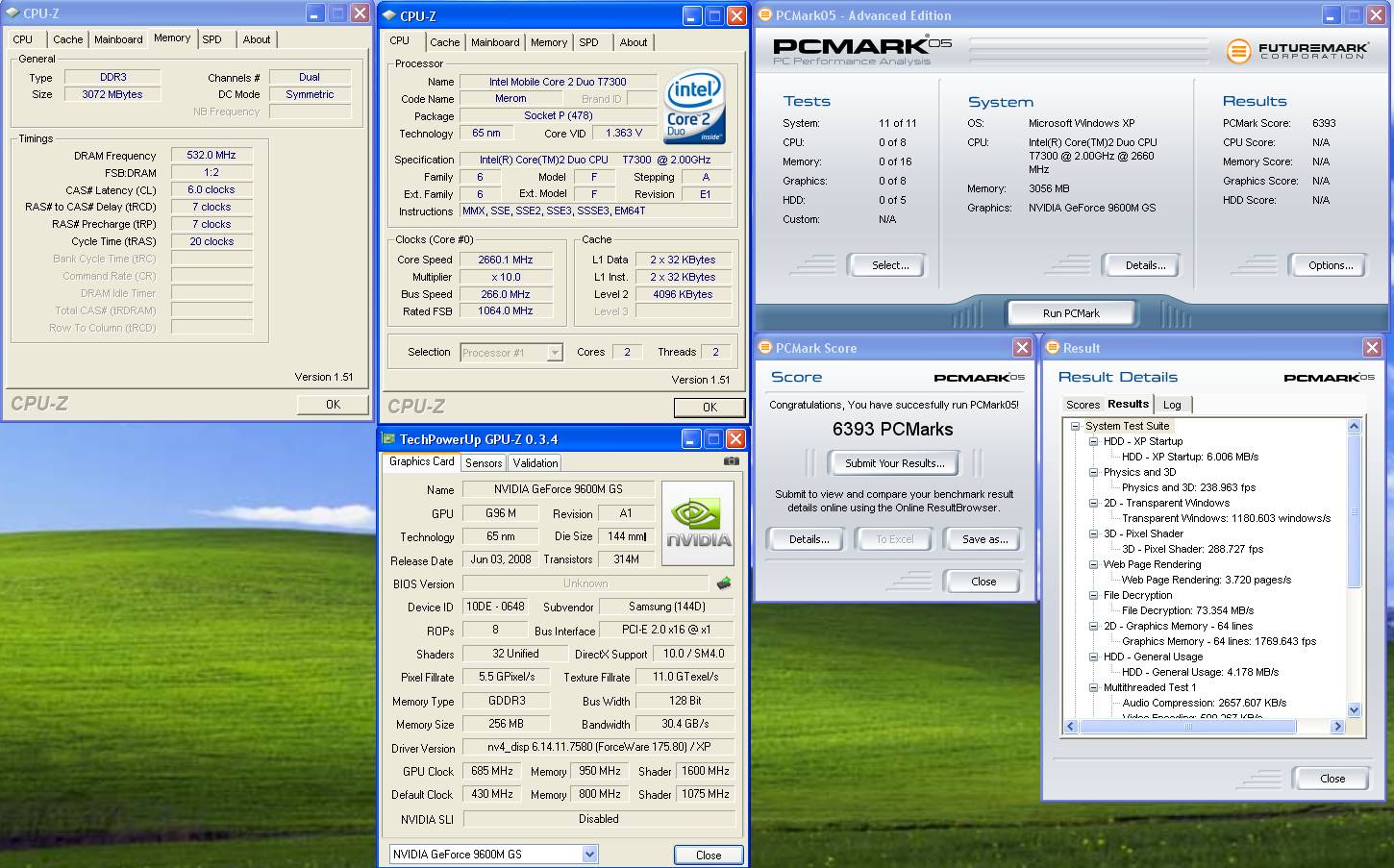Viewport: 1394px width, 868px height.
Task: Click the PCMark Score window title icon
Action: click(x=765, y=348)
